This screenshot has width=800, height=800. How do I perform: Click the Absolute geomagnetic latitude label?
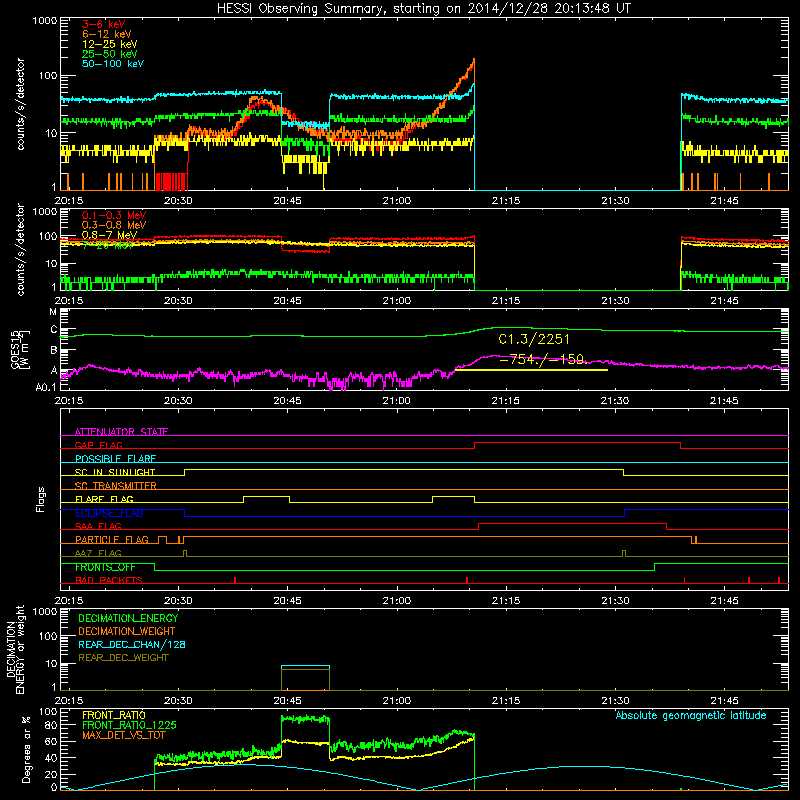(x=691, y=715)
